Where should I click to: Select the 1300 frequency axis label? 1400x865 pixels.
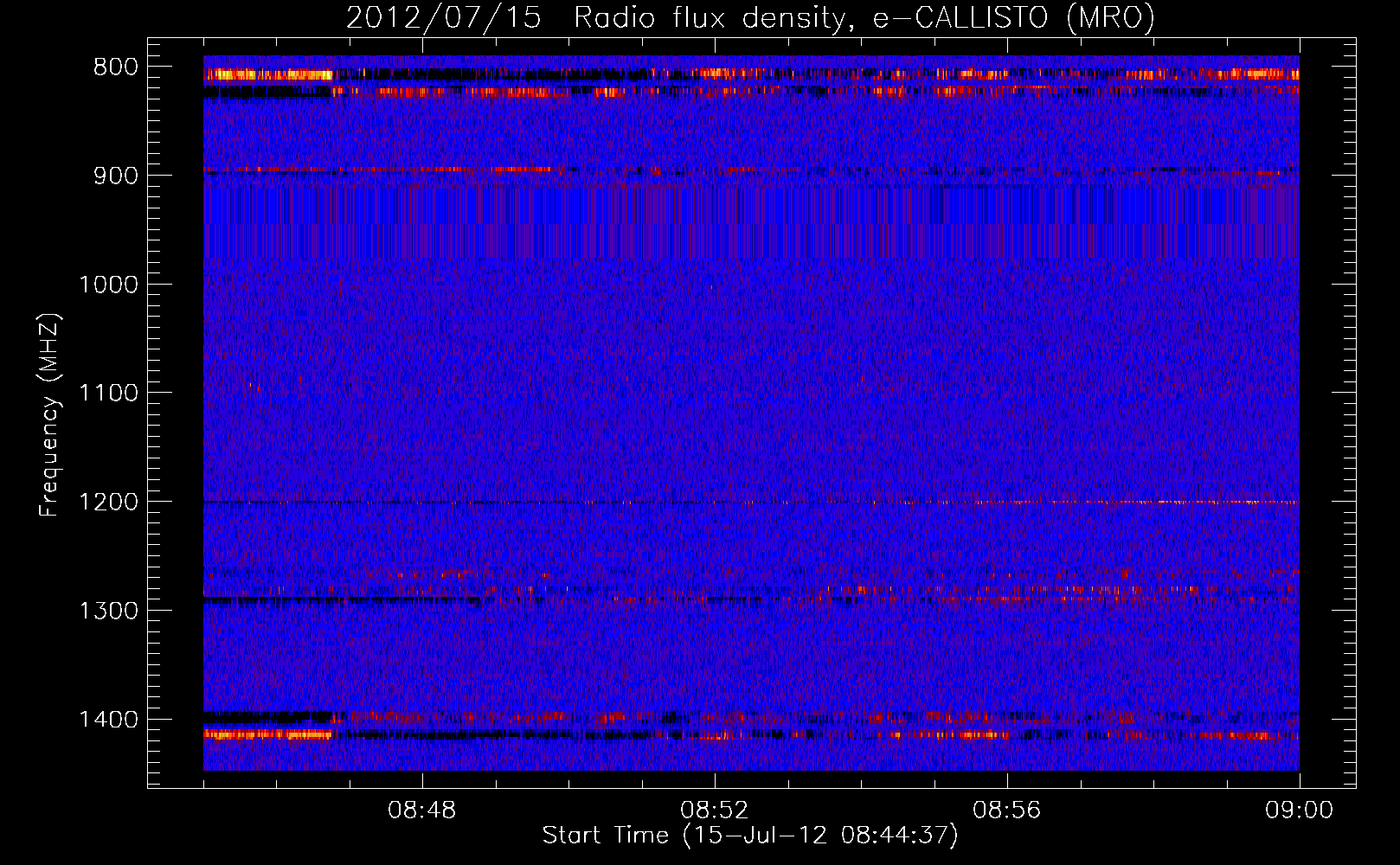(x=109, y=611)
